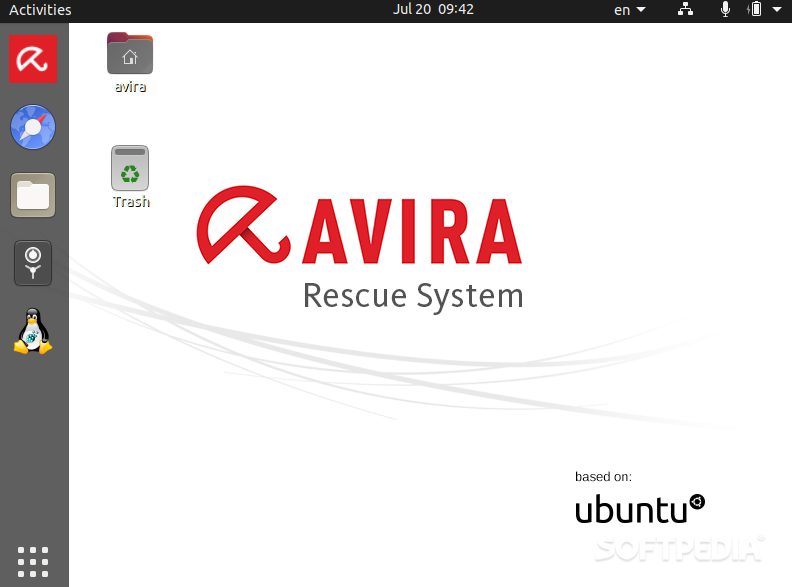Expand the system menu arrow
The image size is (792, 587).
777,9
